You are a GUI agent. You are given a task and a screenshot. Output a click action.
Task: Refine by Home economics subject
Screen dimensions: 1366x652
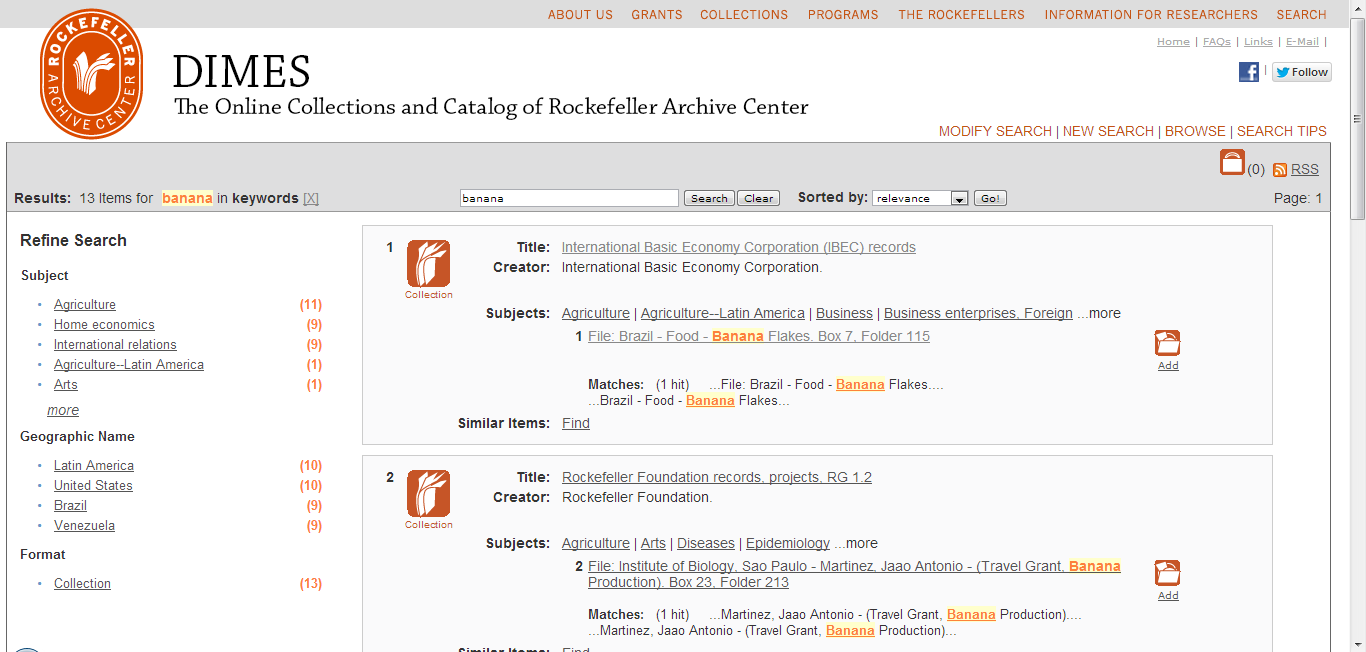click(104, 325)
